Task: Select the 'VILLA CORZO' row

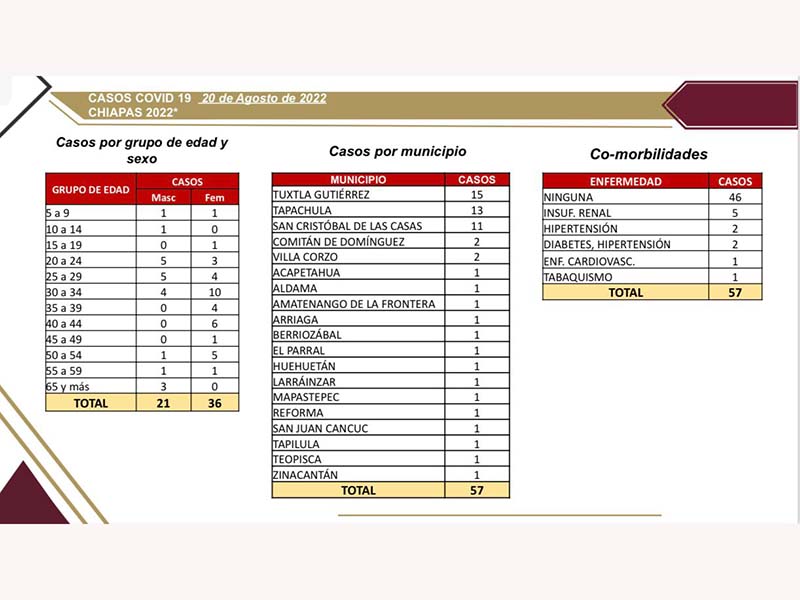Action: click(x=391, y=257)
